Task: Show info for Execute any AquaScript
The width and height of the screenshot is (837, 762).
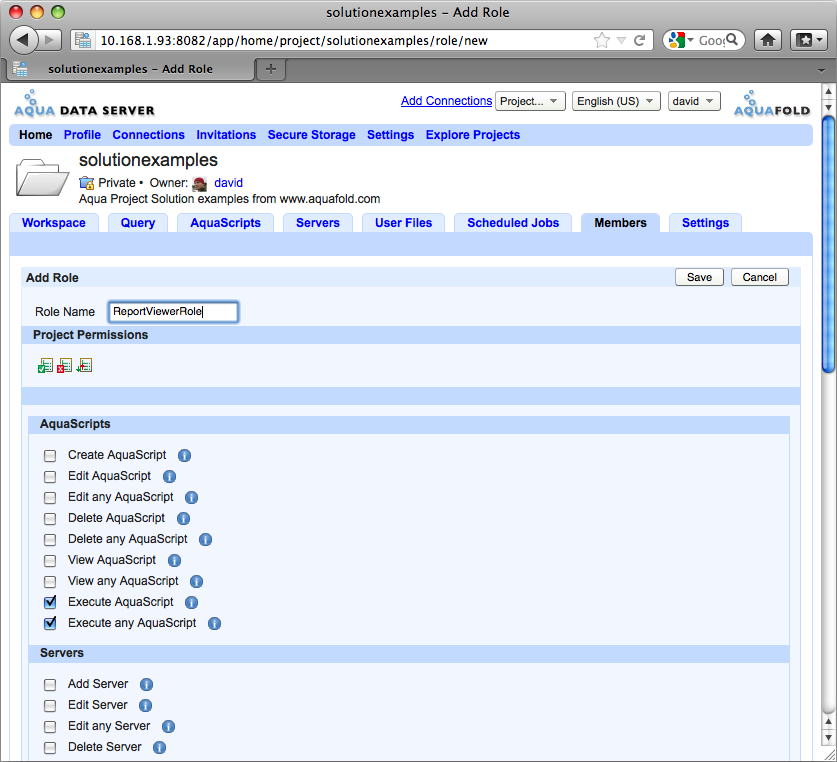Action: [215, 623]
